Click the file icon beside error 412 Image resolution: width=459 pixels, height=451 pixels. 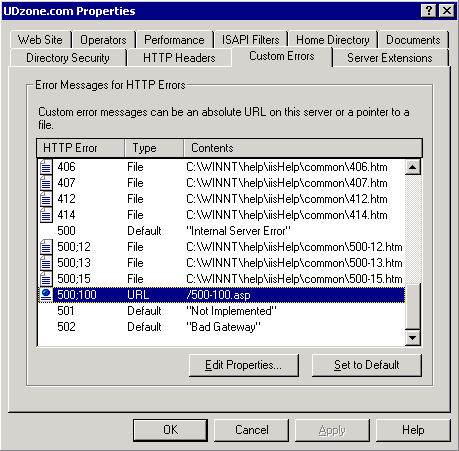tap(46, 199)
